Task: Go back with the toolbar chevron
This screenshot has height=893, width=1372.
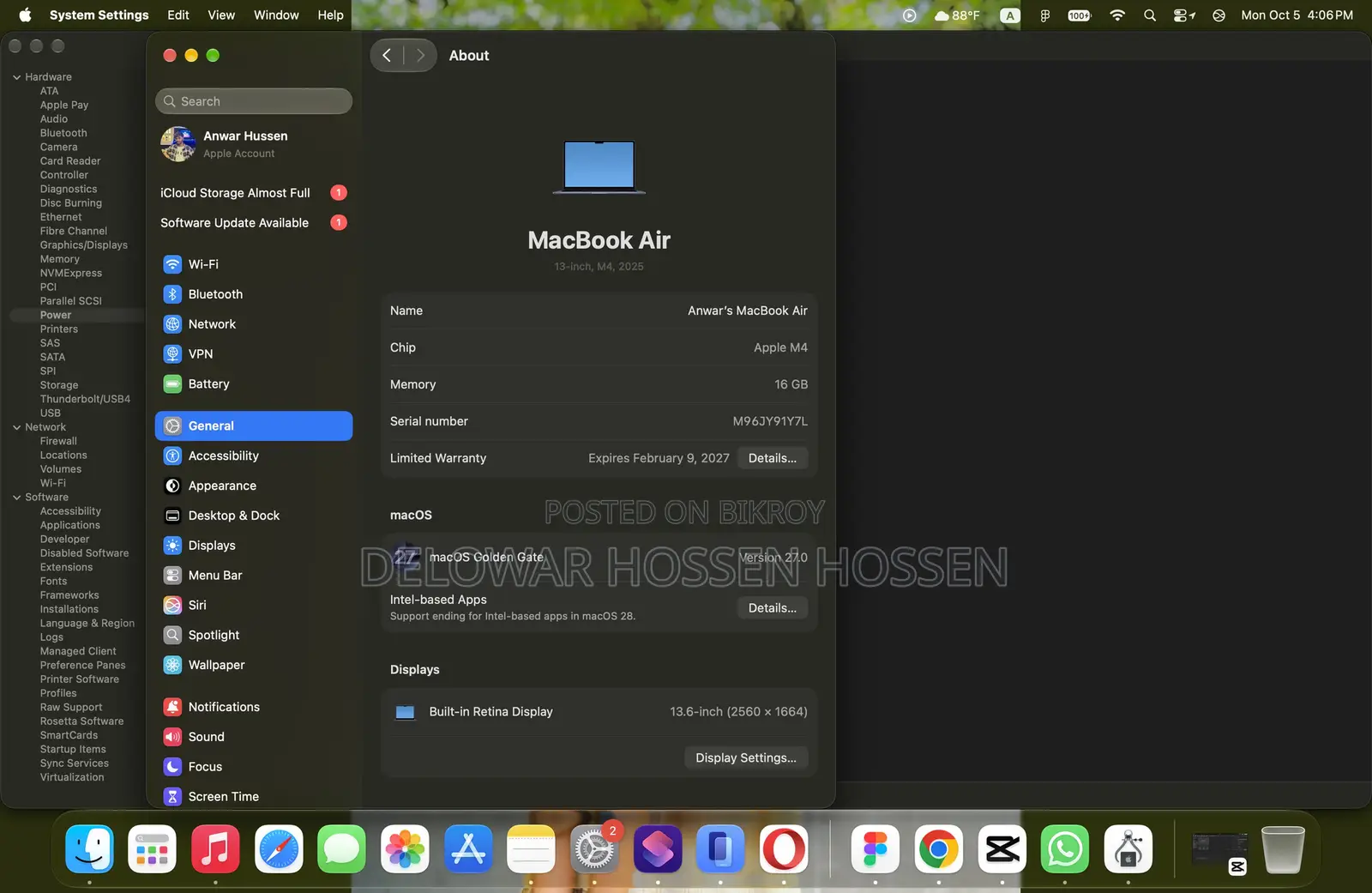Action: pos(387,56)
